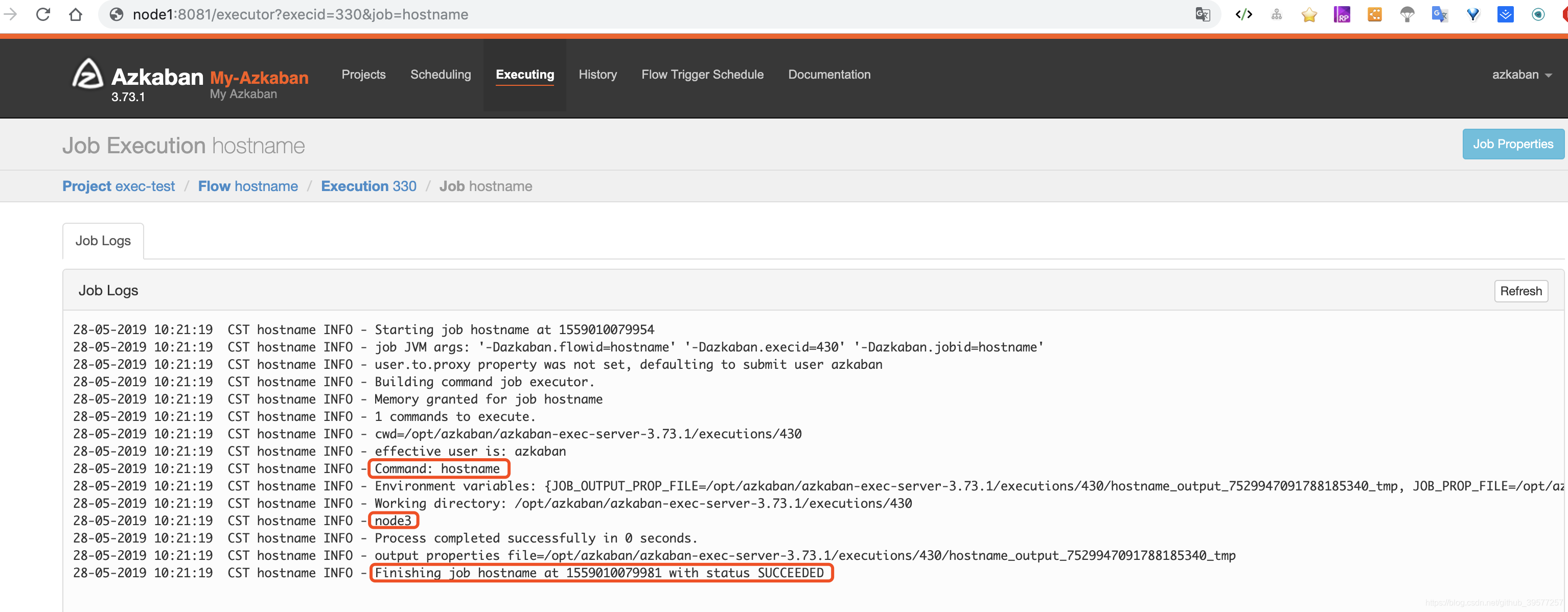Select the Job Logs tab
This screenshot has height=612, width=1568.
(102, 239)
